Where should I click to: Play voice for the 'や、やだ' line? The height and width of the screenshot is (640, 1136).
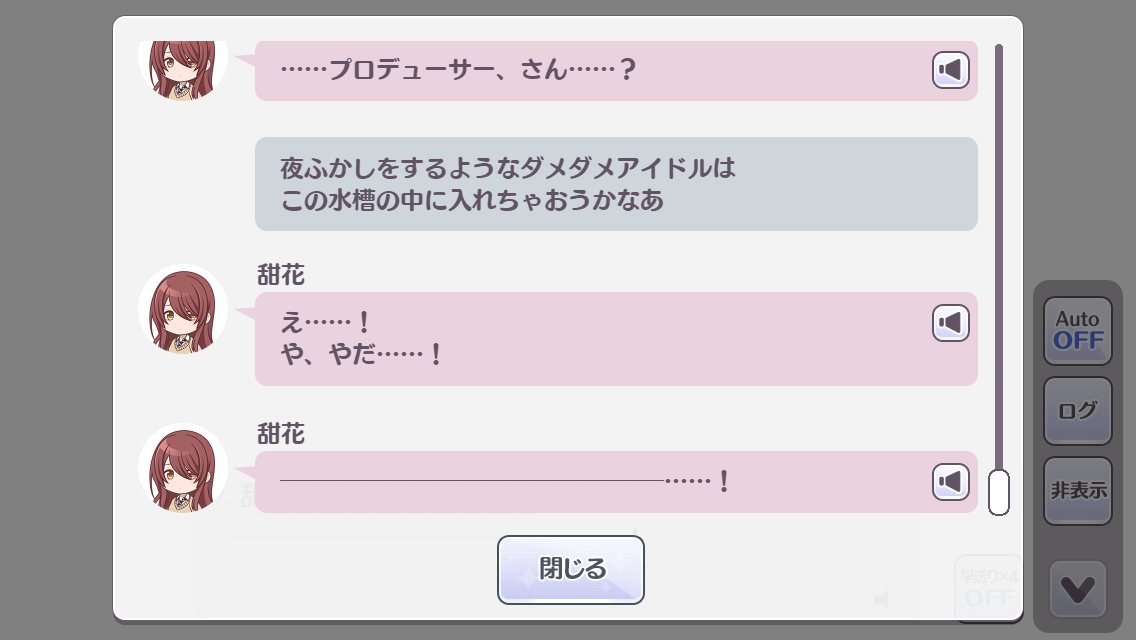[951, 323]
